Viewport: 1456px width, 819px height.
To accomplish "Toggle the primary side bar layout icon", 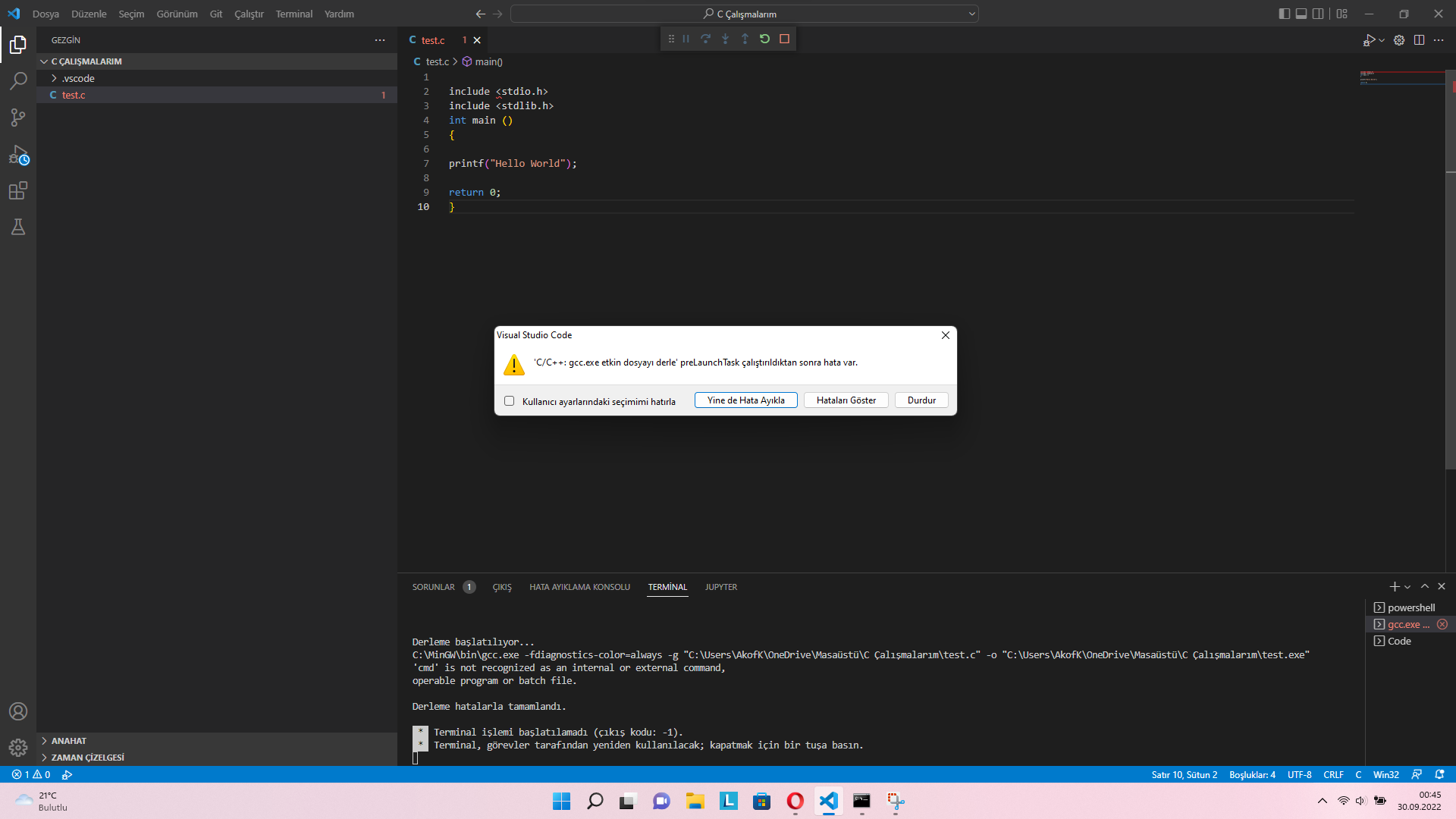I will [x=1284, y=14].
